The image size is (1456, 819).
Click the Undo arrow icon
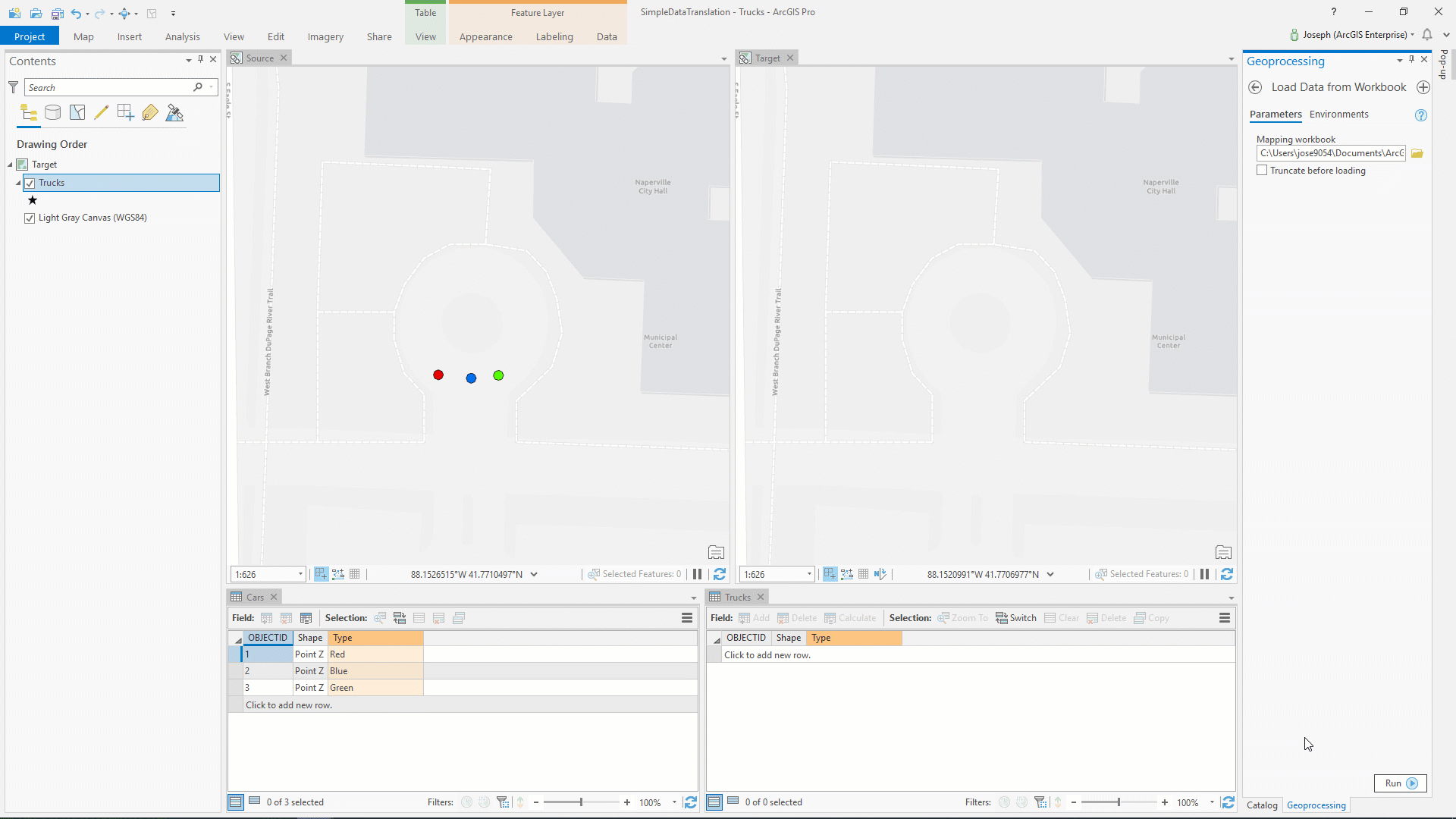pos(76,13)
